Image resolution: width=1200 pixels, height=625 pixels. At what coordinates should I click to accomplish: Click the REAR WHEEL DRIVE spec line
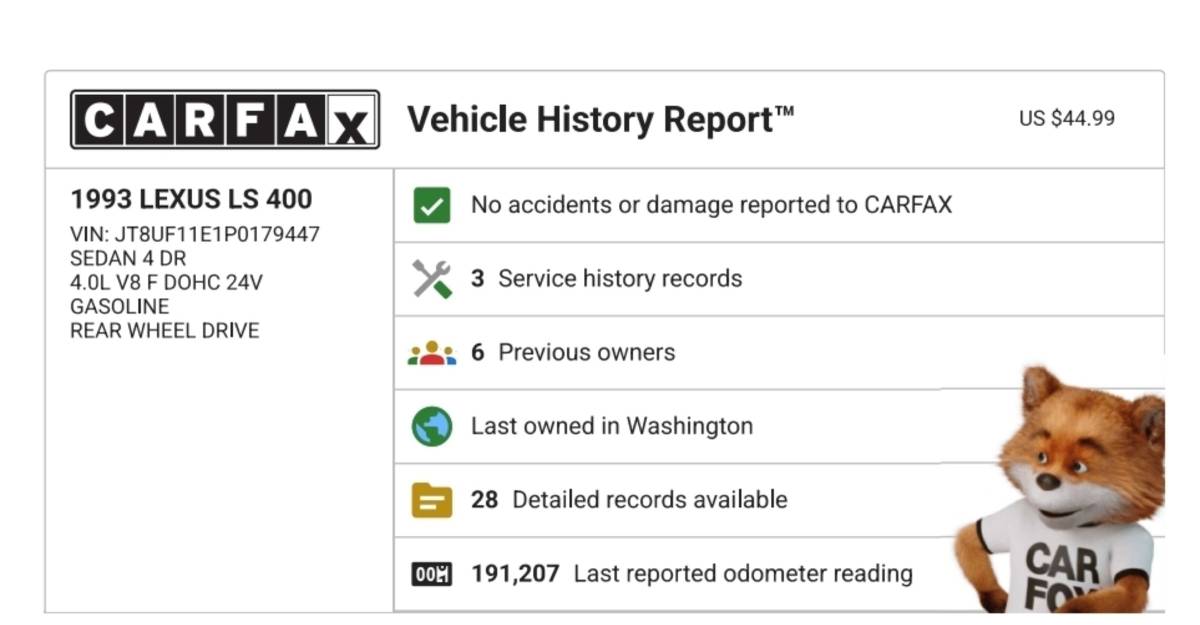coord(164,330)
